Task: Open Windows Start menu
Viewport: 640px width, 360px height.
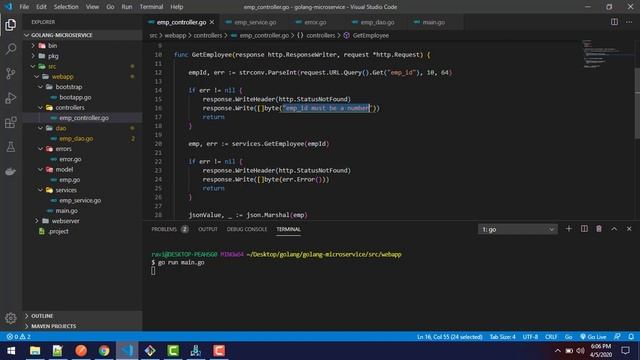Action: click(11, 351)
